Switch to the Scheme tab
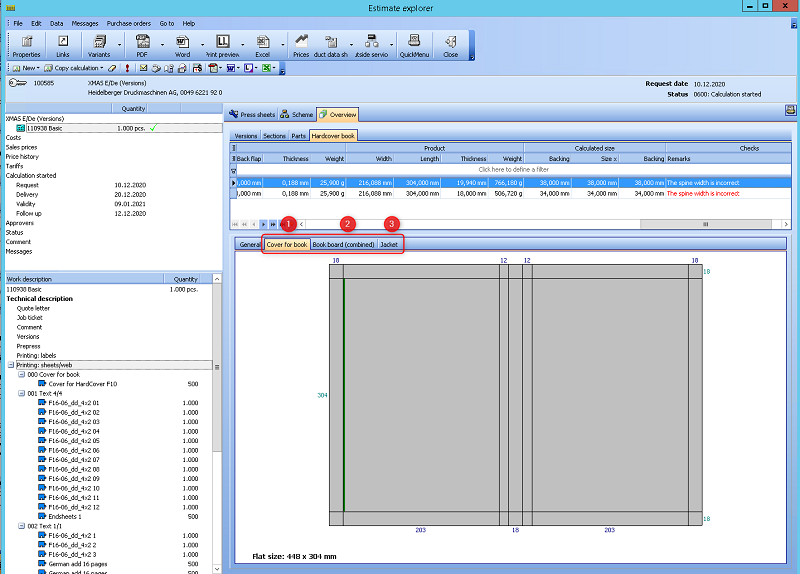The height and width of the screenshot is (574, 800). pos(296,115)
